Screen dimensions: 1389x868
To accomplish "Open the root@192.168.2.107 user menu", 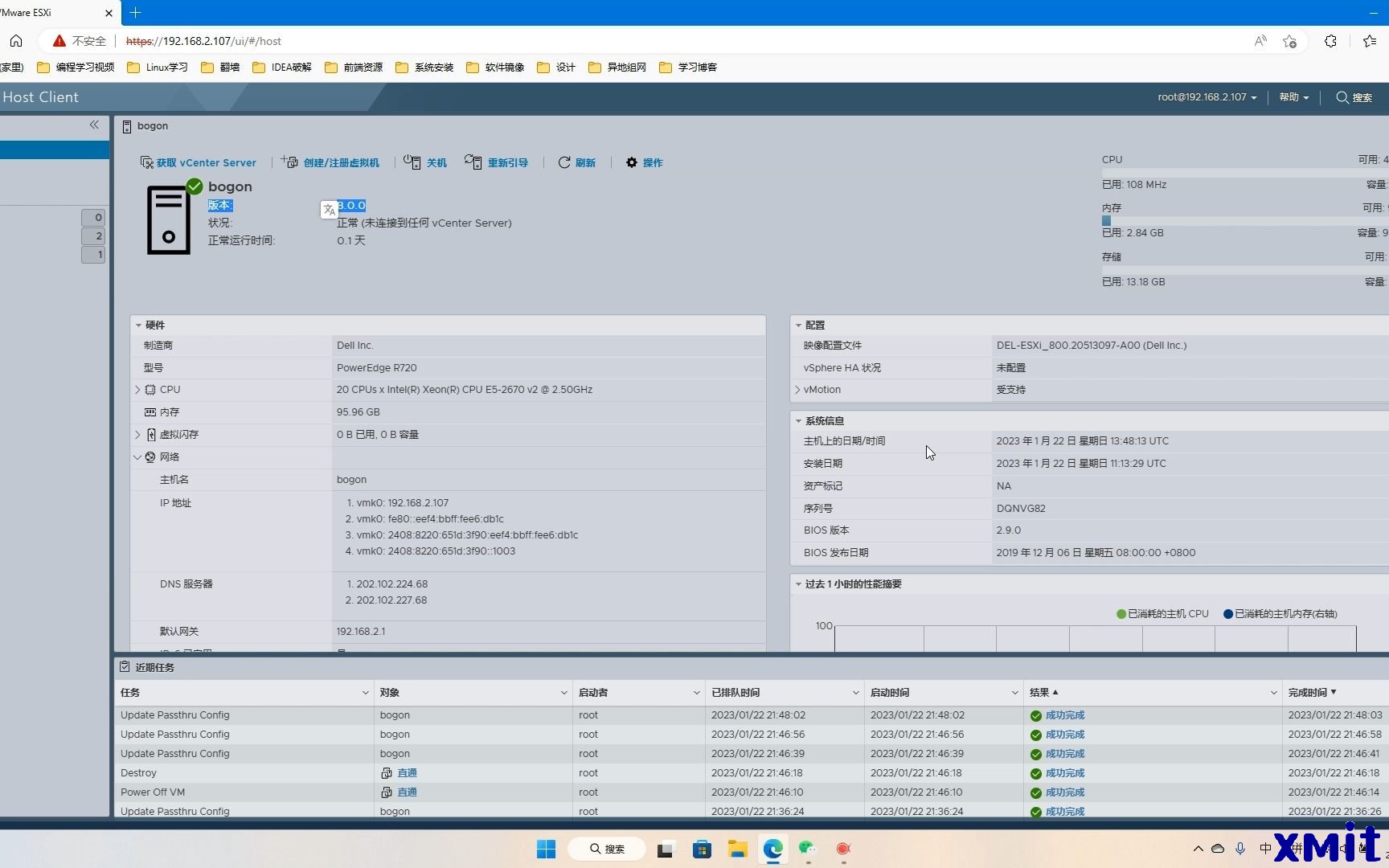I will [x=1207, y=97].
